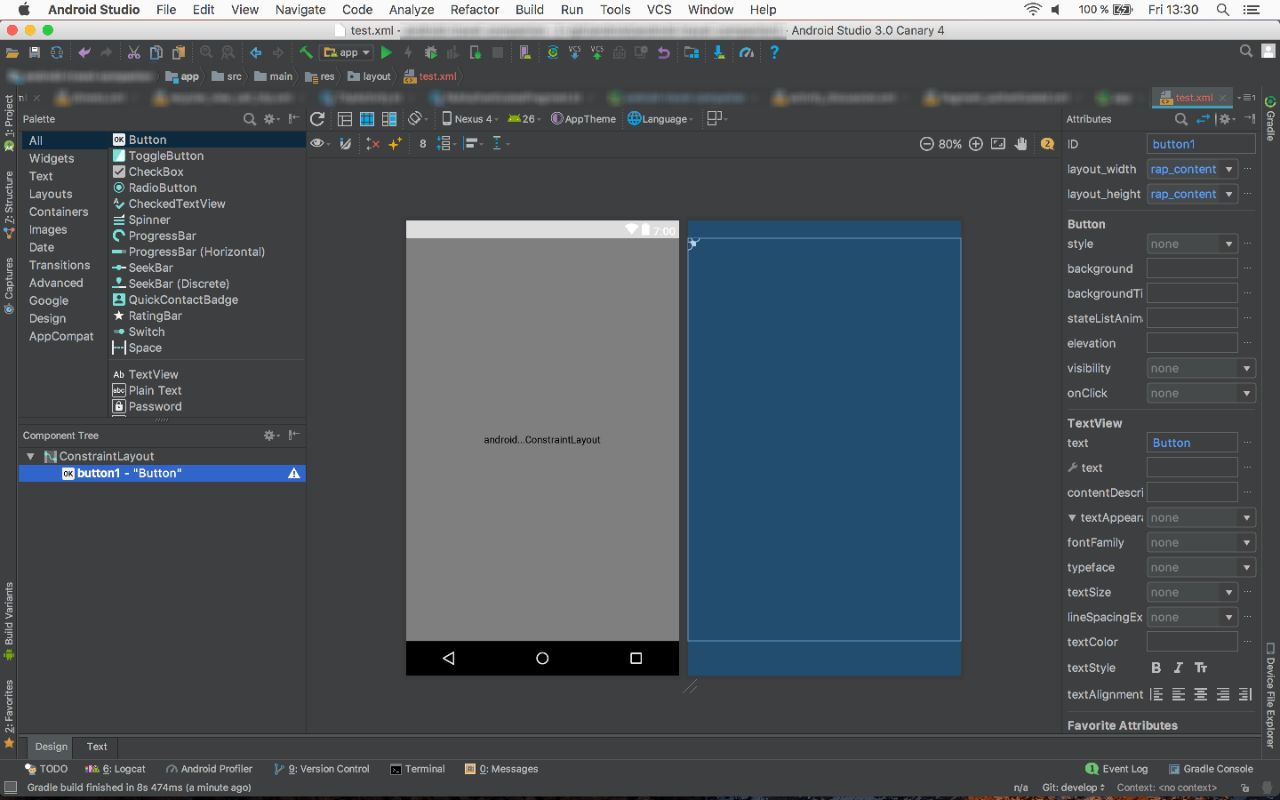Open the API 26 version dropdown

coord(524,119)
